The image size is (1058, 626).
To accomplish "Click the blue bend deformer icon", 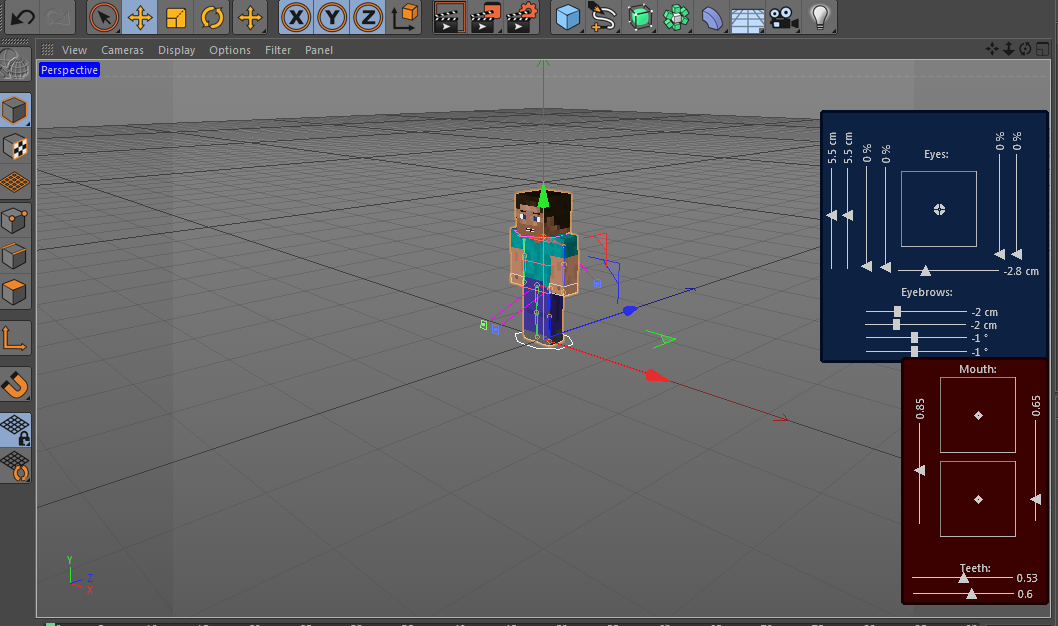I will click(712, 17).
